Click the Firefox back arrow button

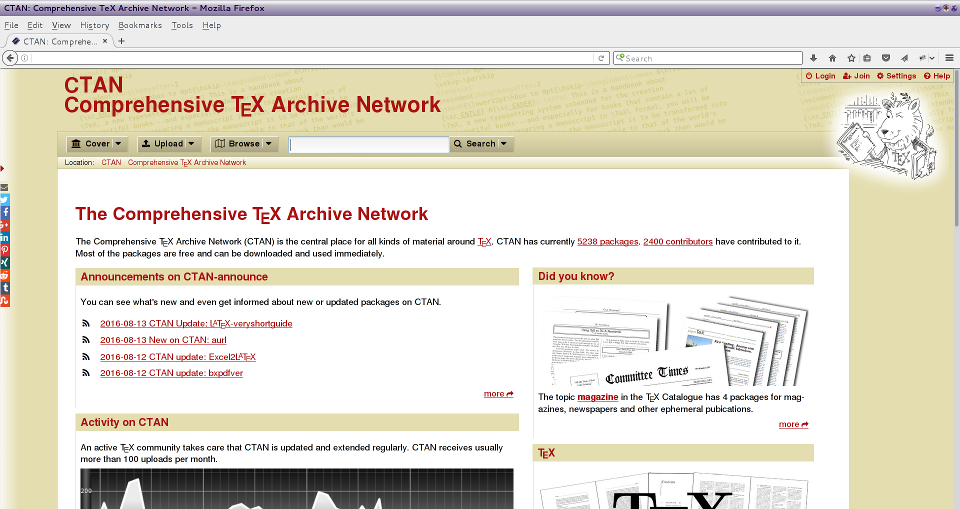(10, 58)
